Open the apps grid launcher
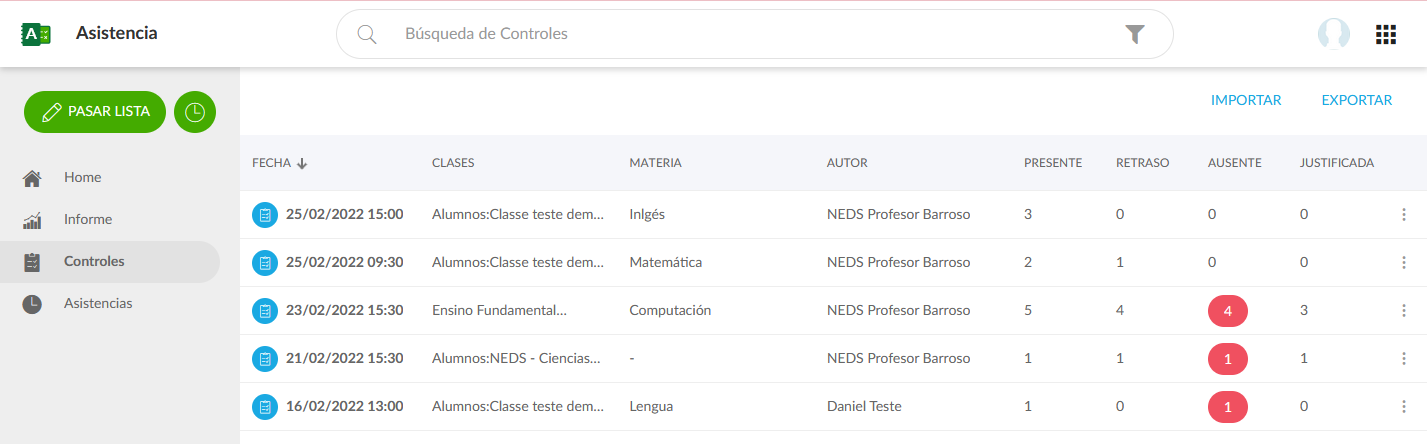Image resolution: width=1427 pixels, height=444 pixels. [1386, 34]
